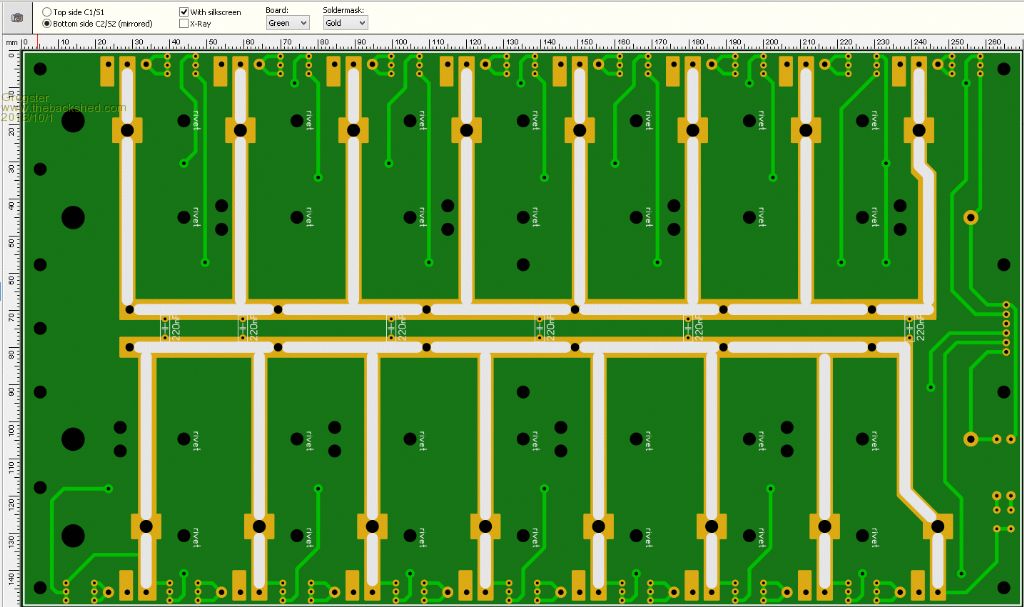This screenshot has height=607, width=1024.
Task: Click the vertical six-pad header at right edge
Action: click(x=1006, y=328)
